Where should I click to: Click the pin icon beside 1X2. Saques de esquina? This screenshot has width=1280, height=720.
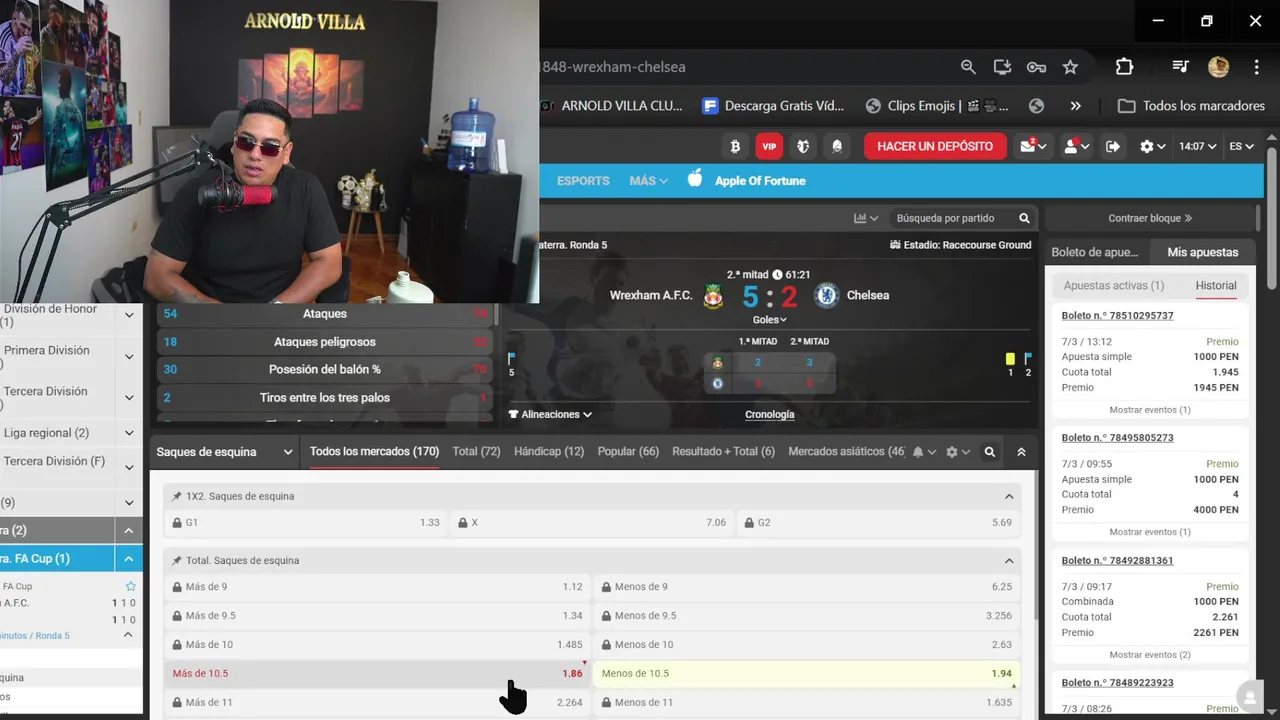[x=177, y=496]
